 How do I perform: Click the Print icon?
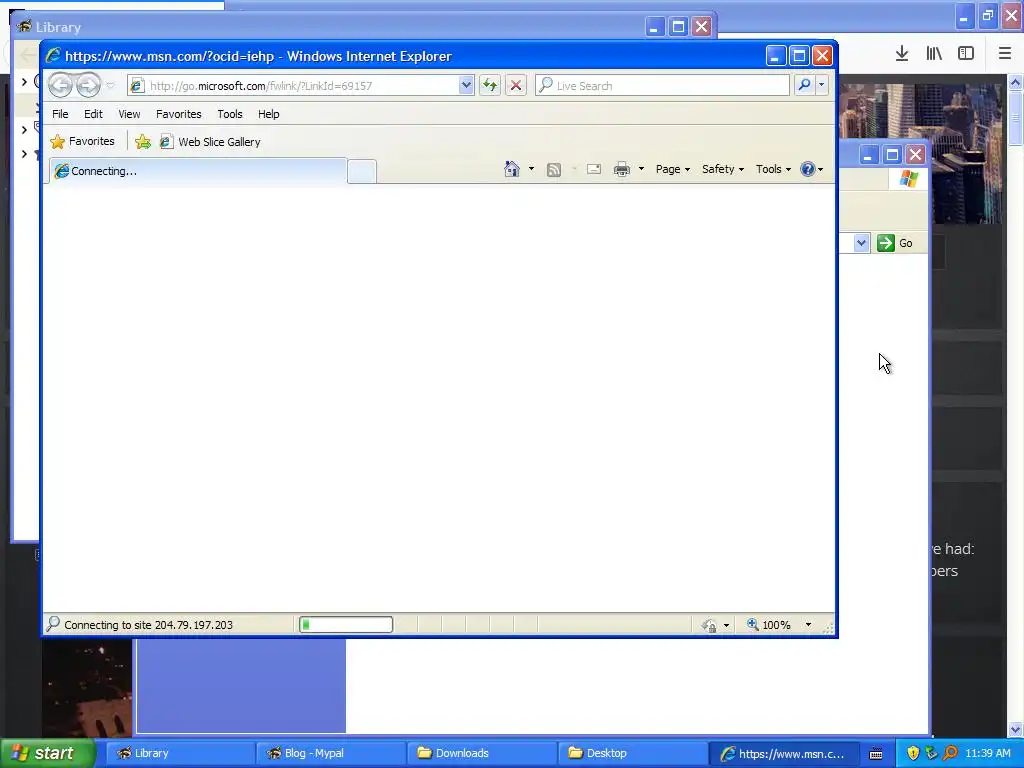pyautogui.click(x=622, y=169)
